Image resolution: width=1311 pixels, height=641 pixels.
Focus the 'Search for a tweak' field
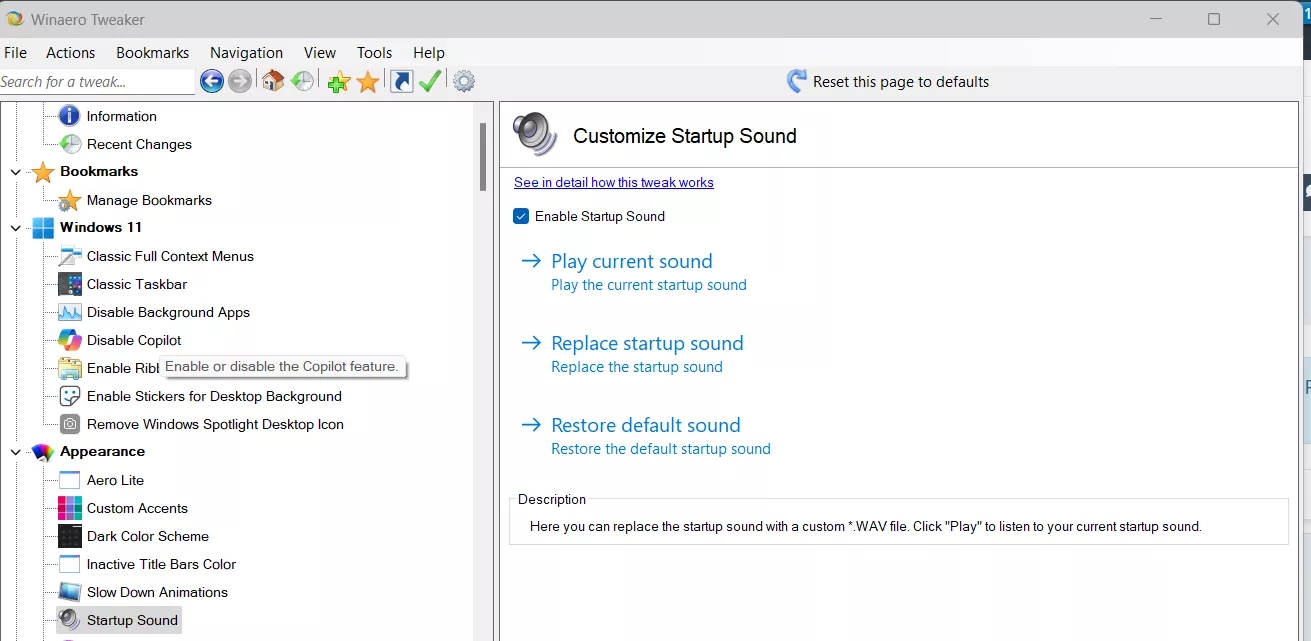[97, 82]
